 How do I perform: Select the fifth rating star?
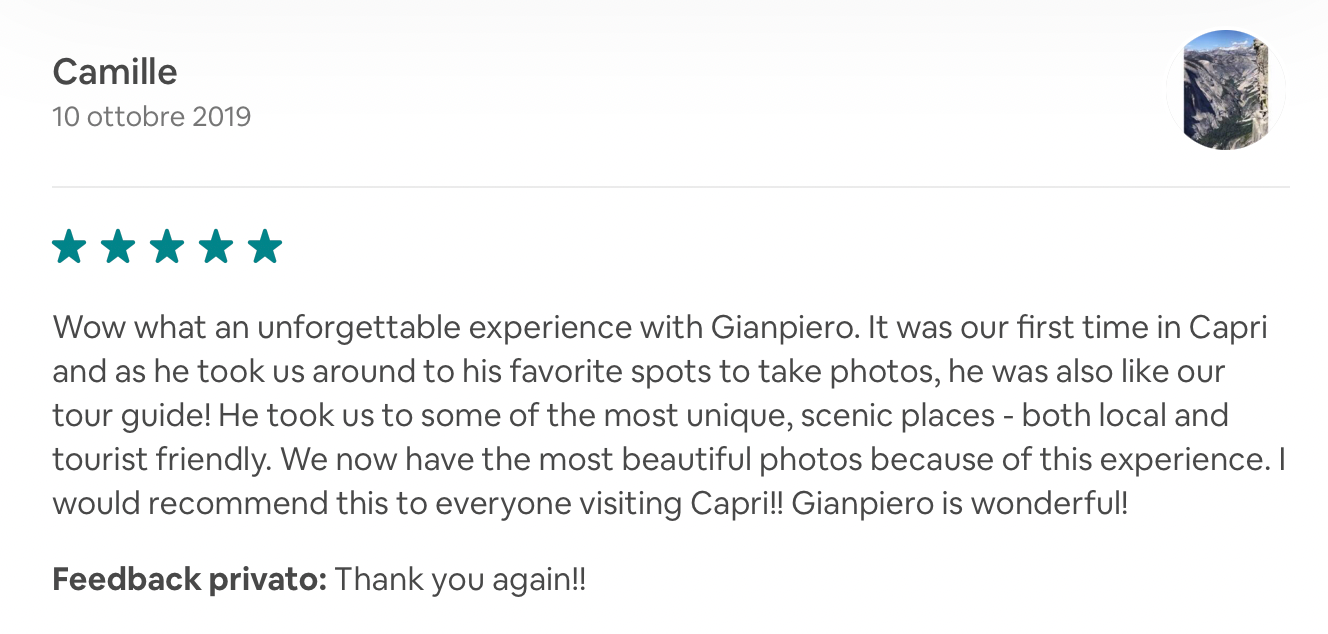pyautogui.click(x=265, y=246)
